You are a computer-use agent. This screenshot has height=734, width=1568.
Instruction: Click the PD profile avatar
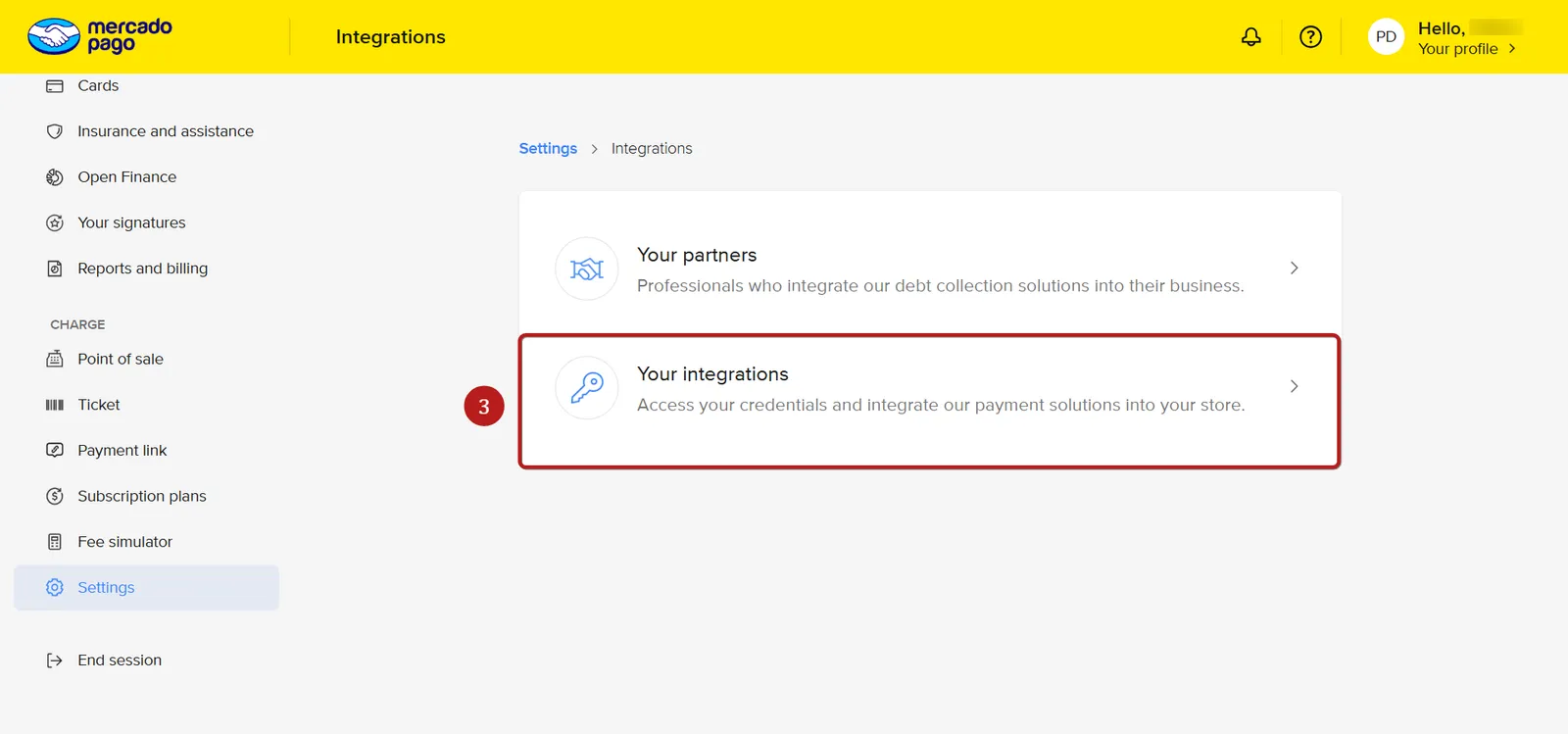(x=1386, y=36)
